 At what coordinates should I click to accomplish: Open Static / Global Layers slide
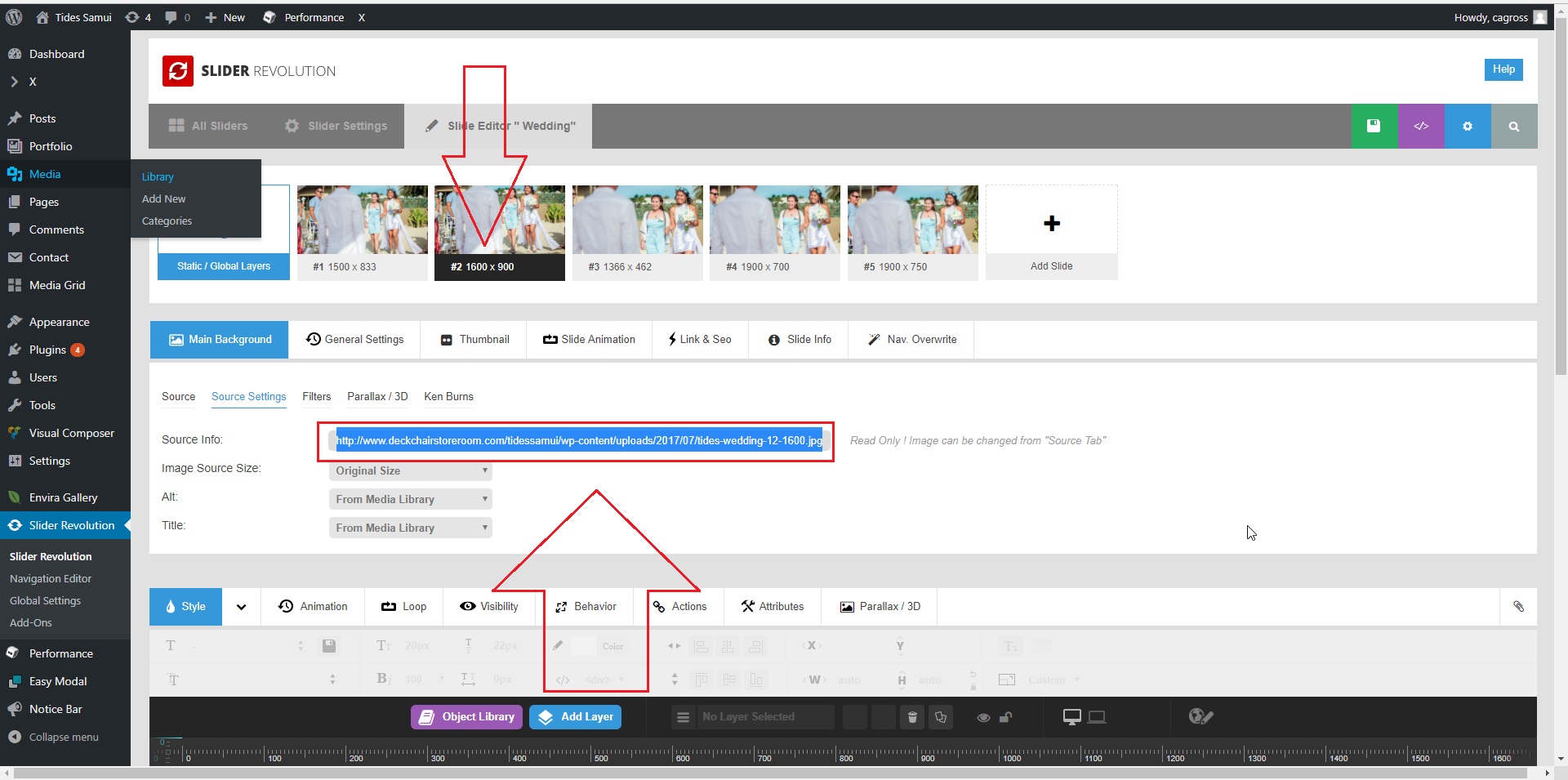(x=223, y=266)
